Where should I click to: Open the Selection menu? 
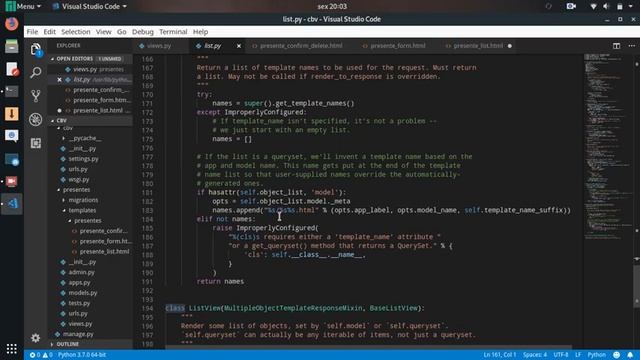76,32
